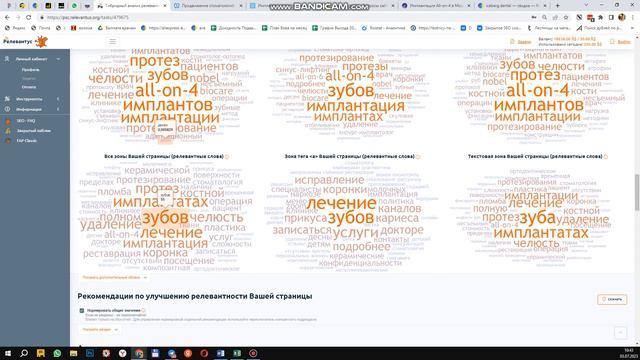This screenshot has height=360, width=640.
Task: Click the browser zoom magnifier icon
Action: 544,18
